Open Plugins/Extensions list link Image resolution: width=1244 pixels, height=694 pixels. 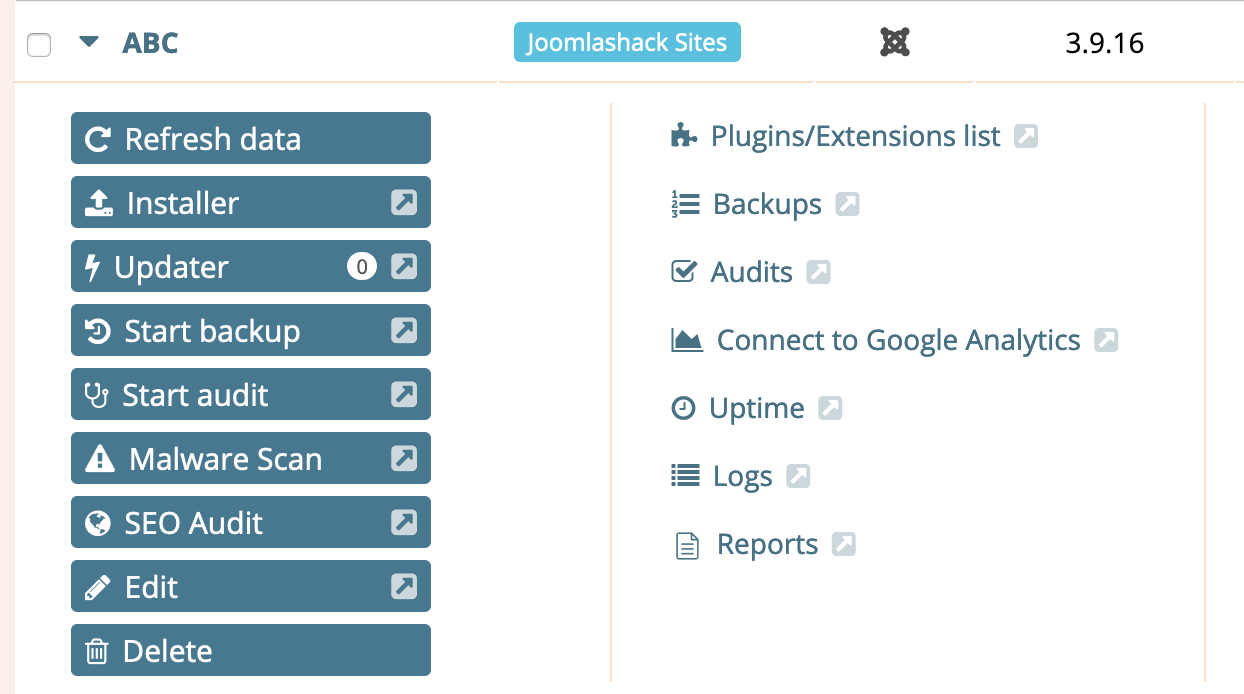click(855, 136)
